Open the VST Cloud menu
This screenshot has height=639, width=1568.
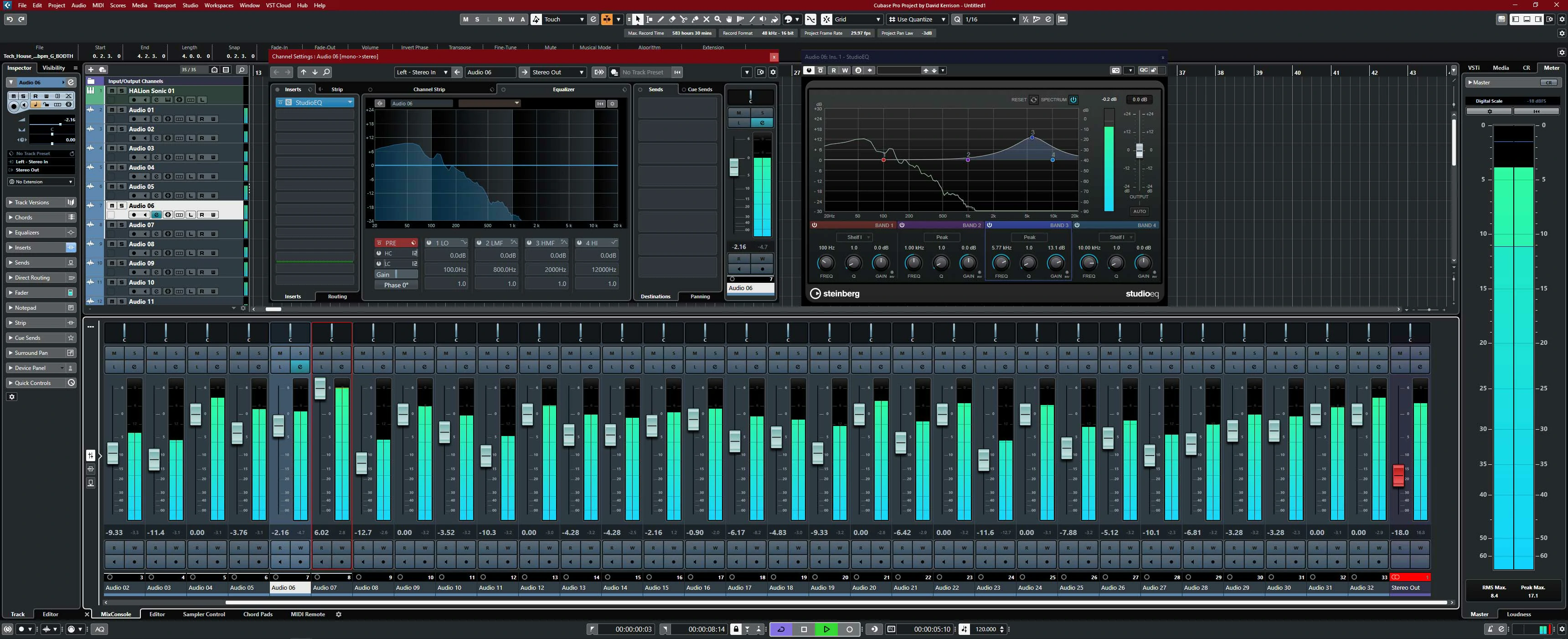278,5
